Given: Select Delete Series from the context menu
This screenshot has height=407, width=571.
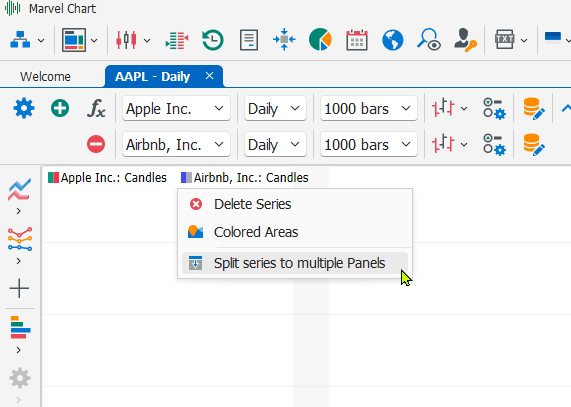Looking at the screenshot, I should coord(295,204).
